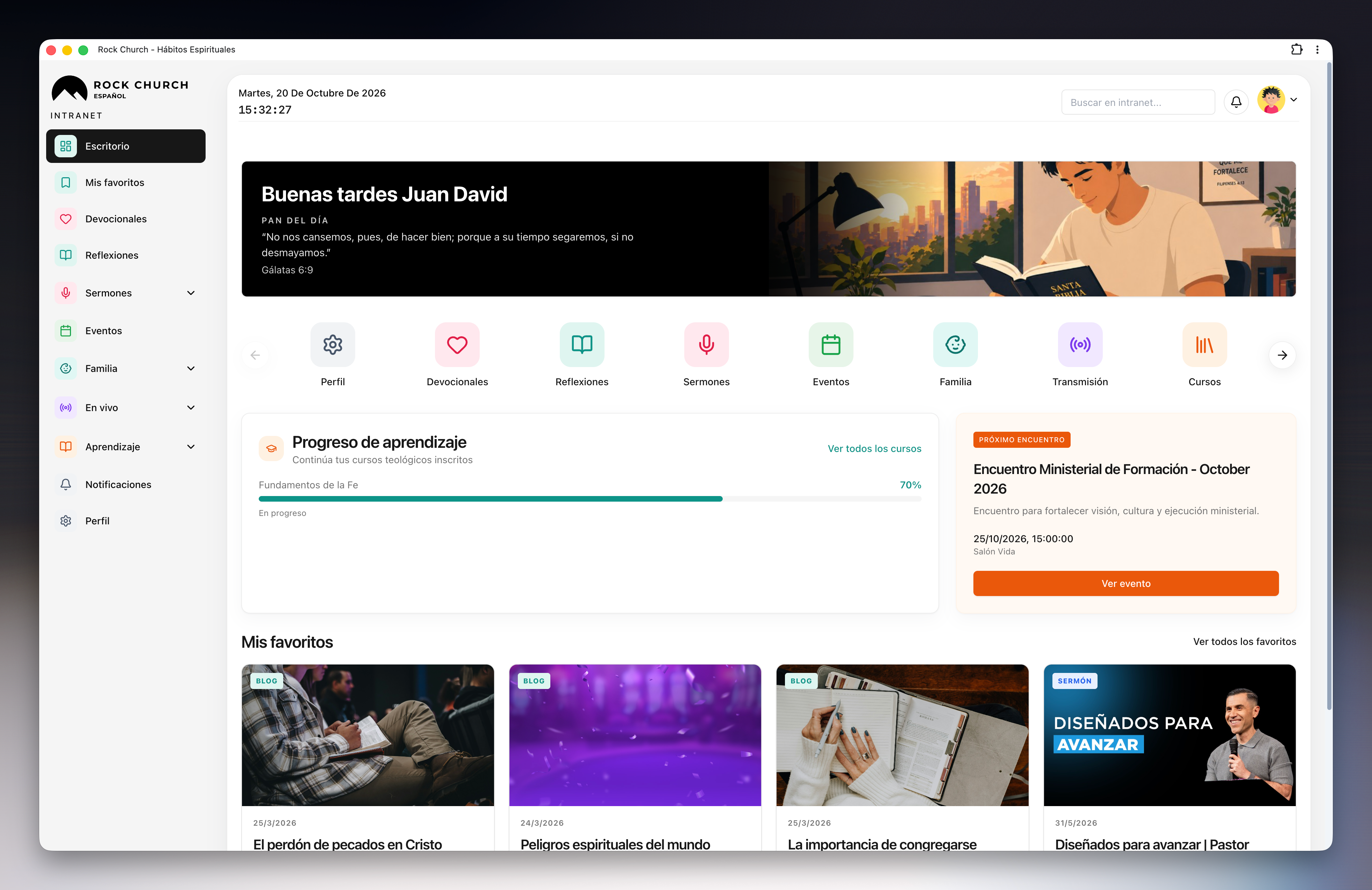Follow the Ver todos los cursos link
1372x890 pixels.
874,448
